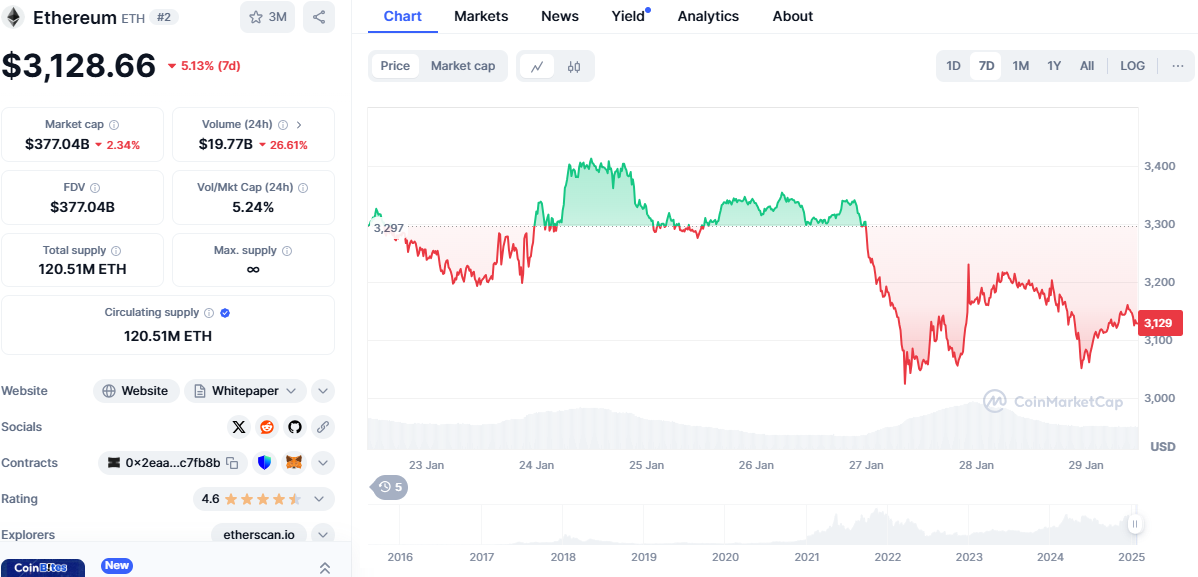Show info tooltip for Max. supply

tap(287, 251)
